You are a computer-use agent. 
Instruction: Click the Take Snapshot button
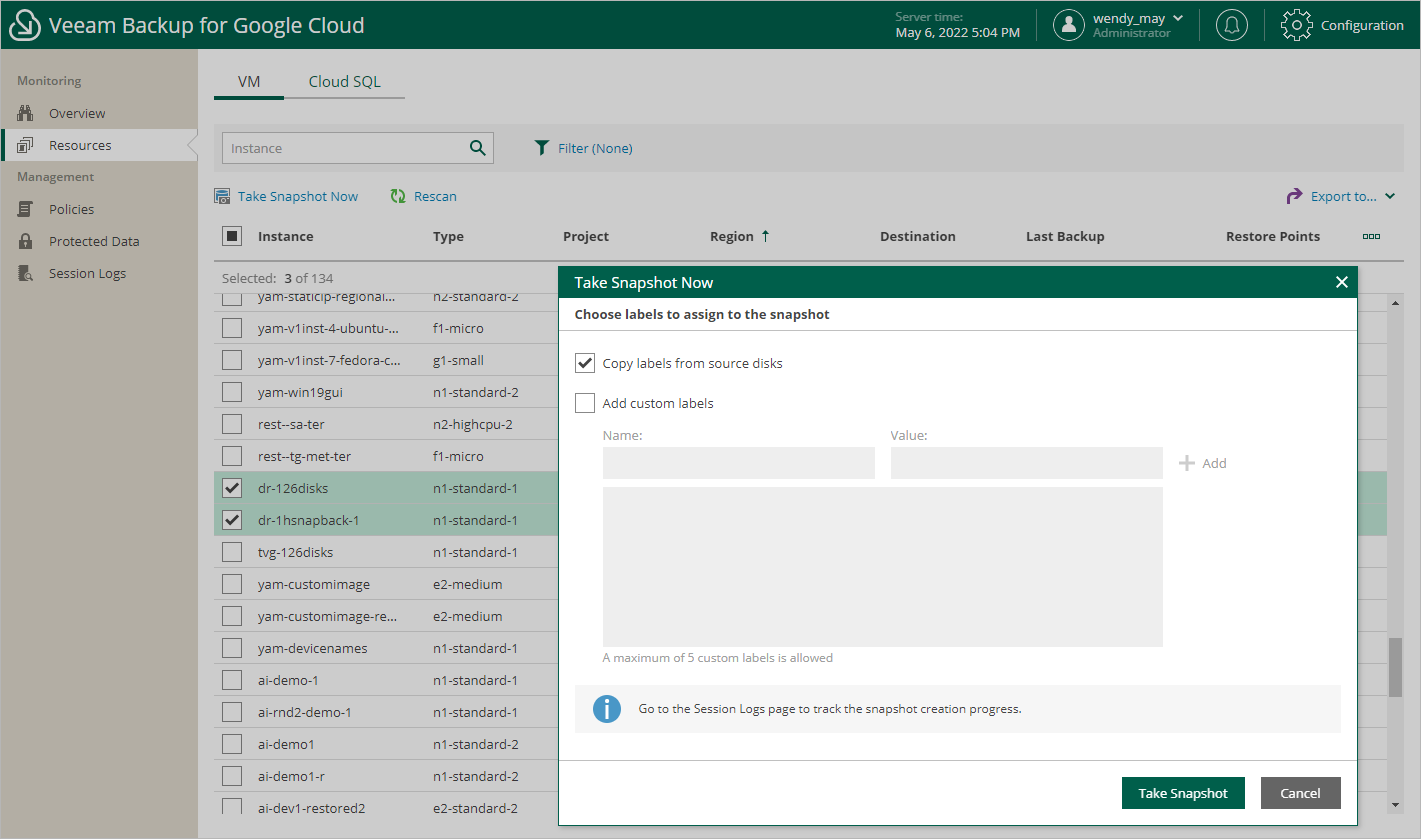click(x=1183, y=793)
